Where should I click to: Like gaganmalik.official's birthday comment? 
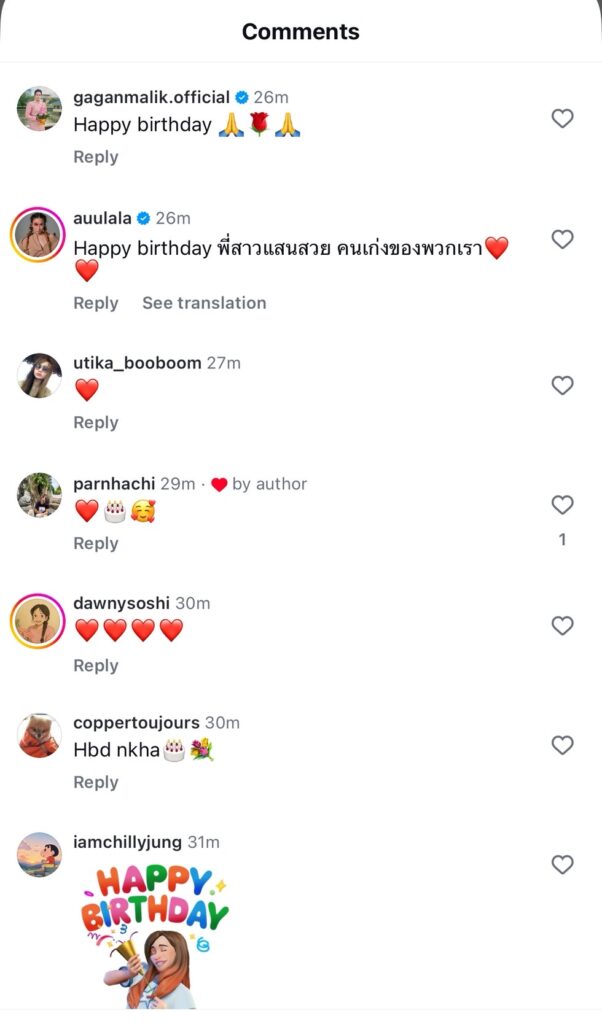(x=562, y=119)
